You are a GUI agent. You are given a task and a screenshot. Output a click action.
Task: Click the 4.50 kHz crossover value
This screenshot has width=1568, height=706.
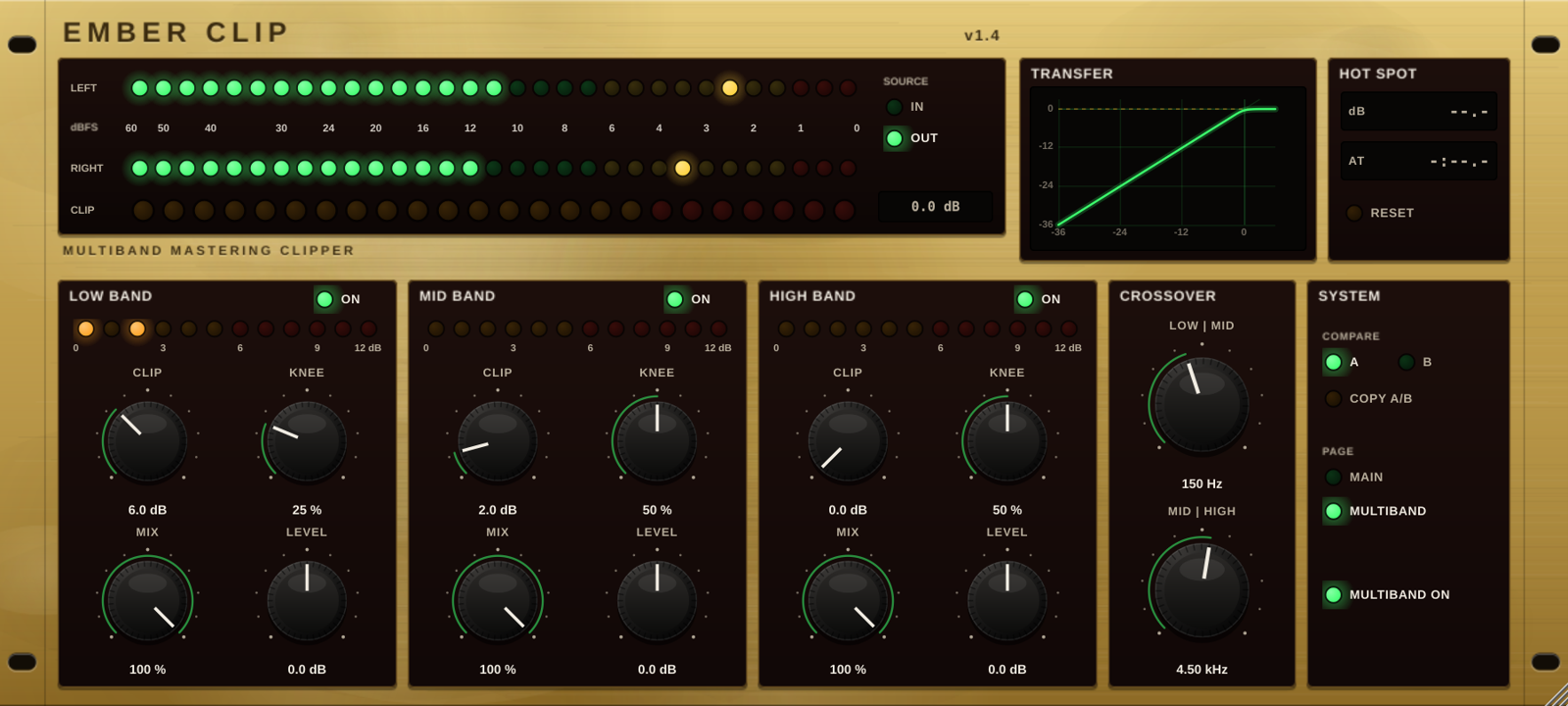coord(1201,670)
